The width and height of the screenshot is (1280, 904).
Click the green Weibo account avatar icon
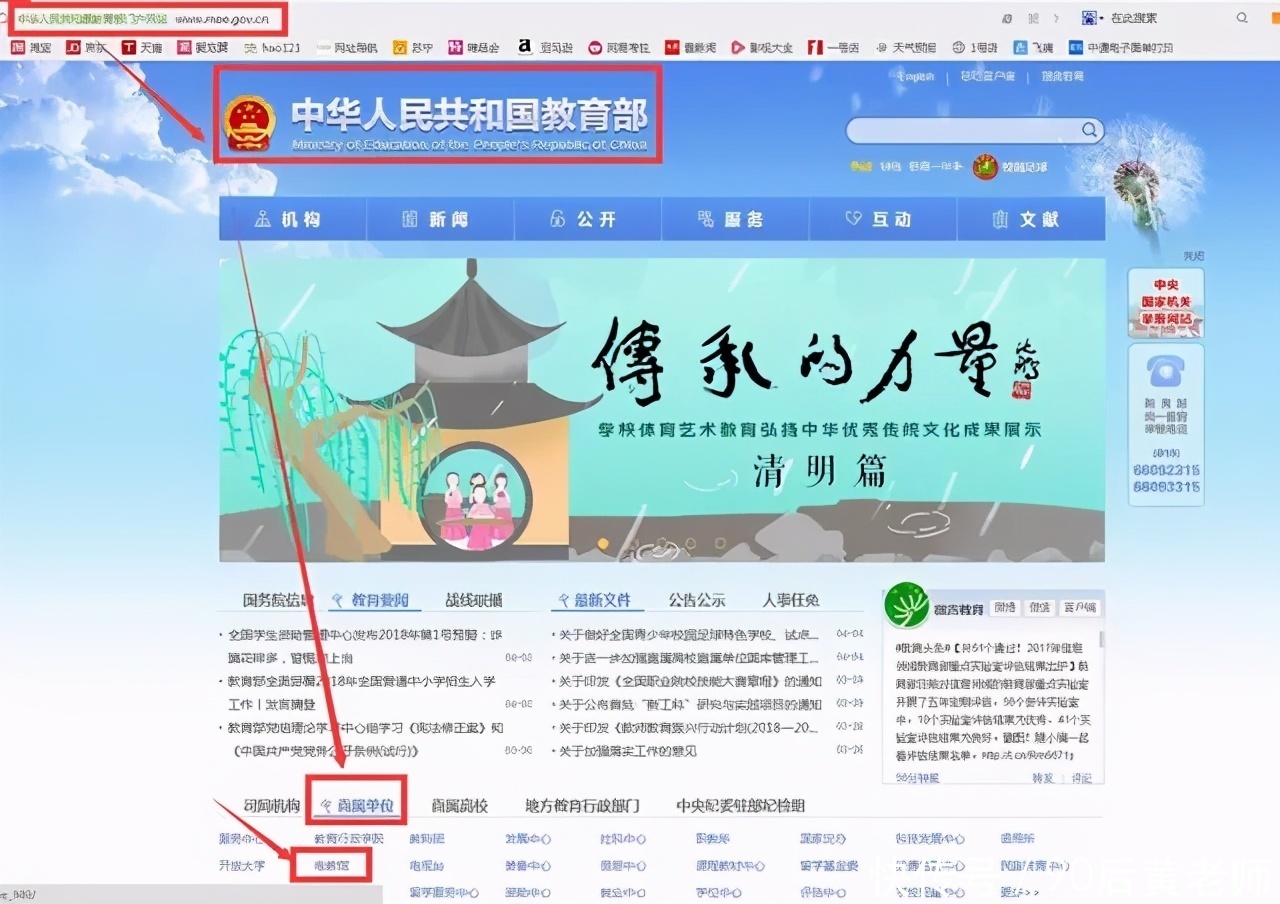pos(907,608)
